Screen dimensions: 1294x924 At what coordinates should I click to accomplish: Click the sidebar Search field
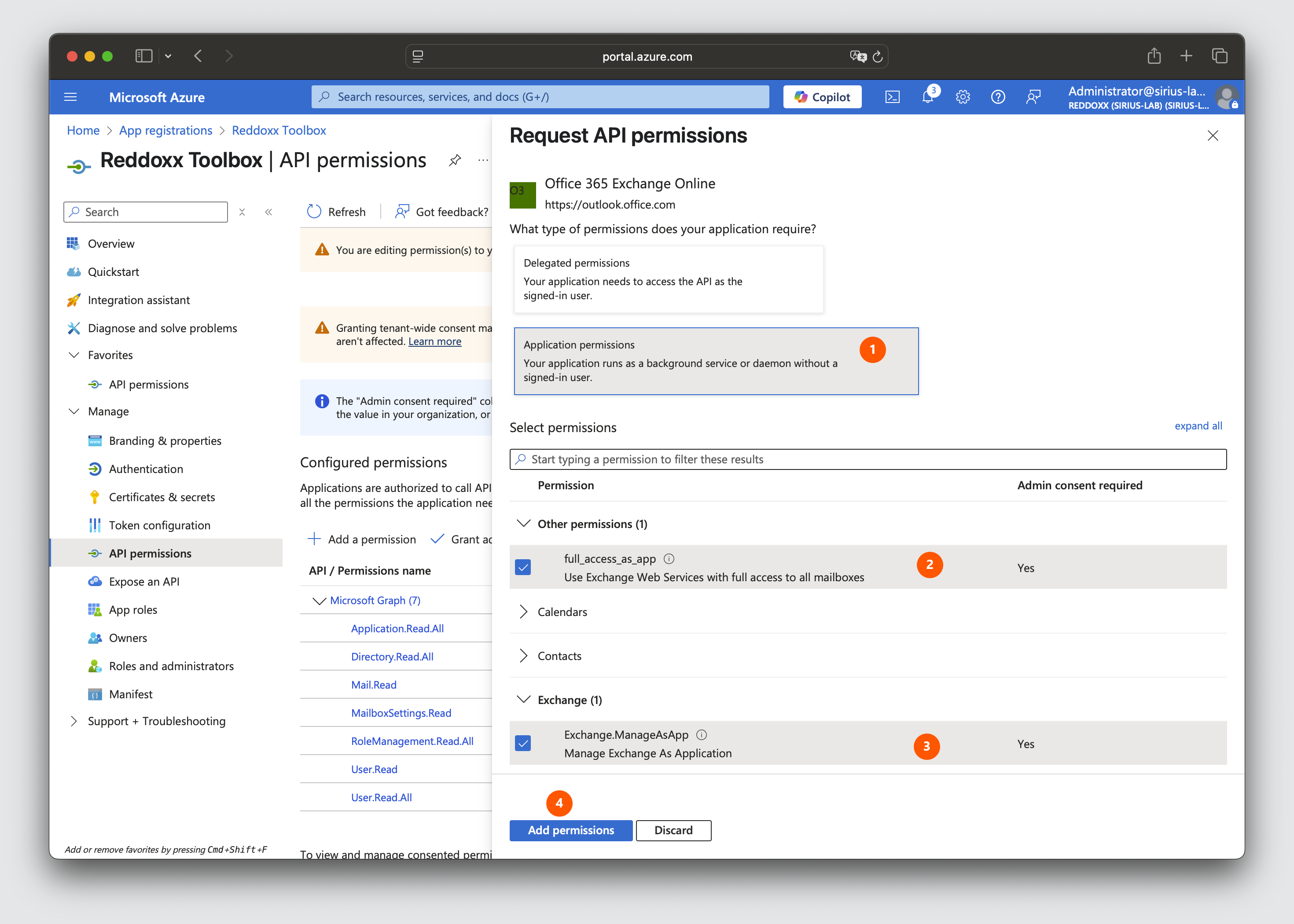click(146, 212)
